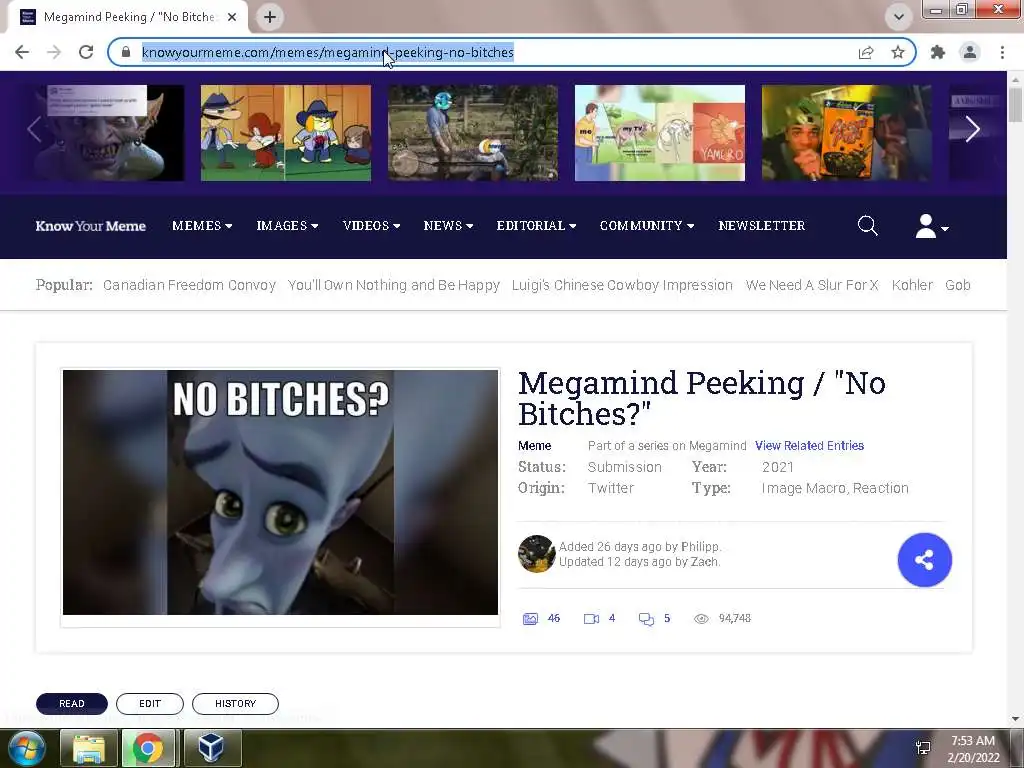The image size is (1024, 768).
Task: Click the padlock site info icon
Action: [x=126, y=52]
